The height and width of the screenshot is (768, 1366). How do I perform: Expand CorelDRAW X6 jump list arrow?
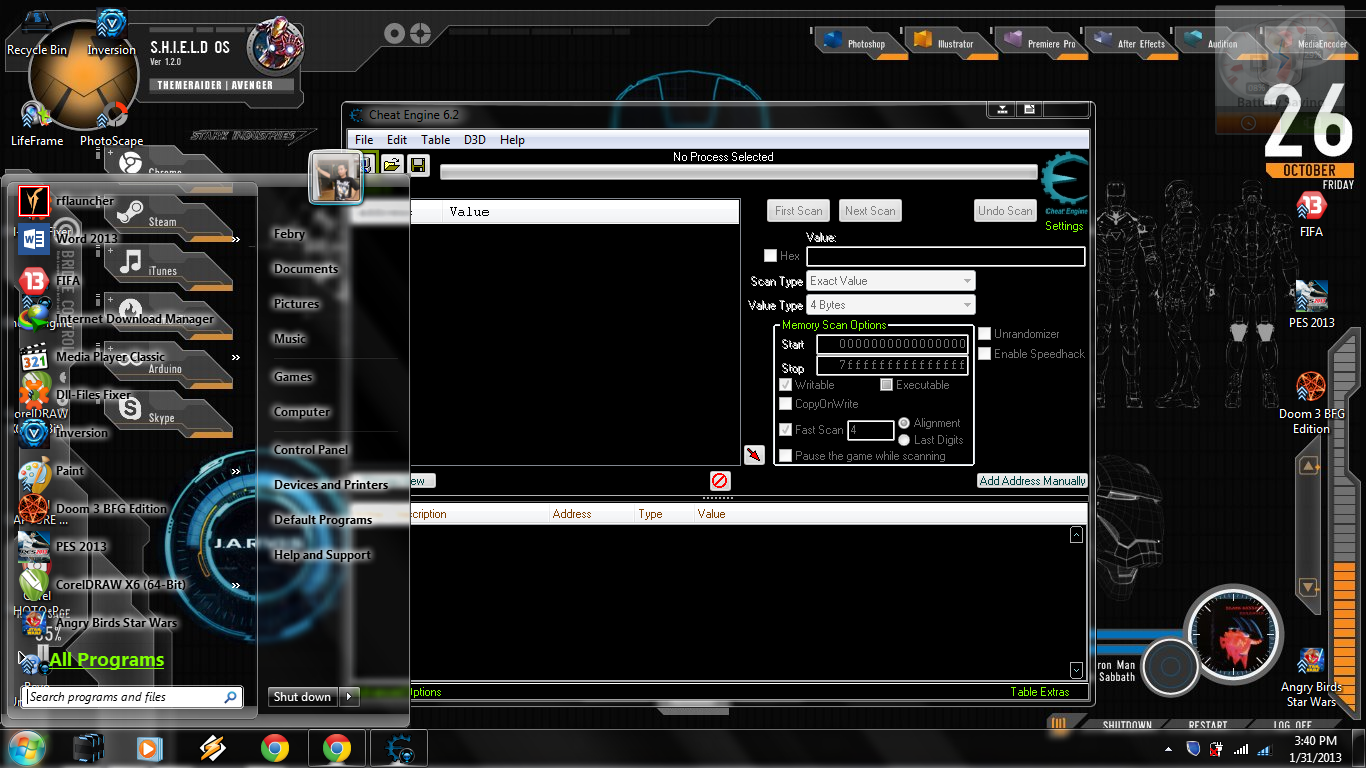coord(236,585)
